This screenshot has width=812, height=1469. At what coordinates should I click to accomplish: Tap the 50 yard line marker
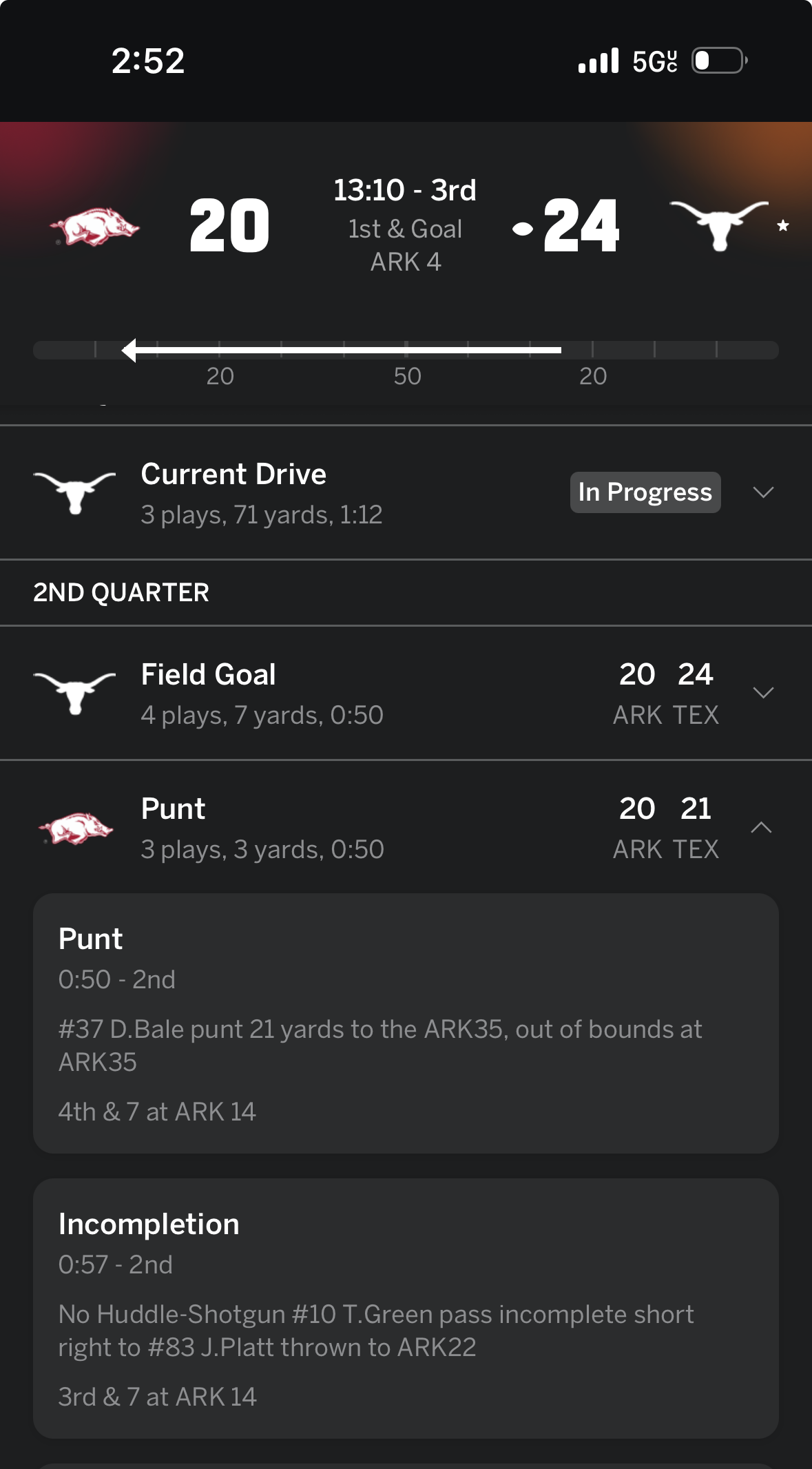click(407, 376)
